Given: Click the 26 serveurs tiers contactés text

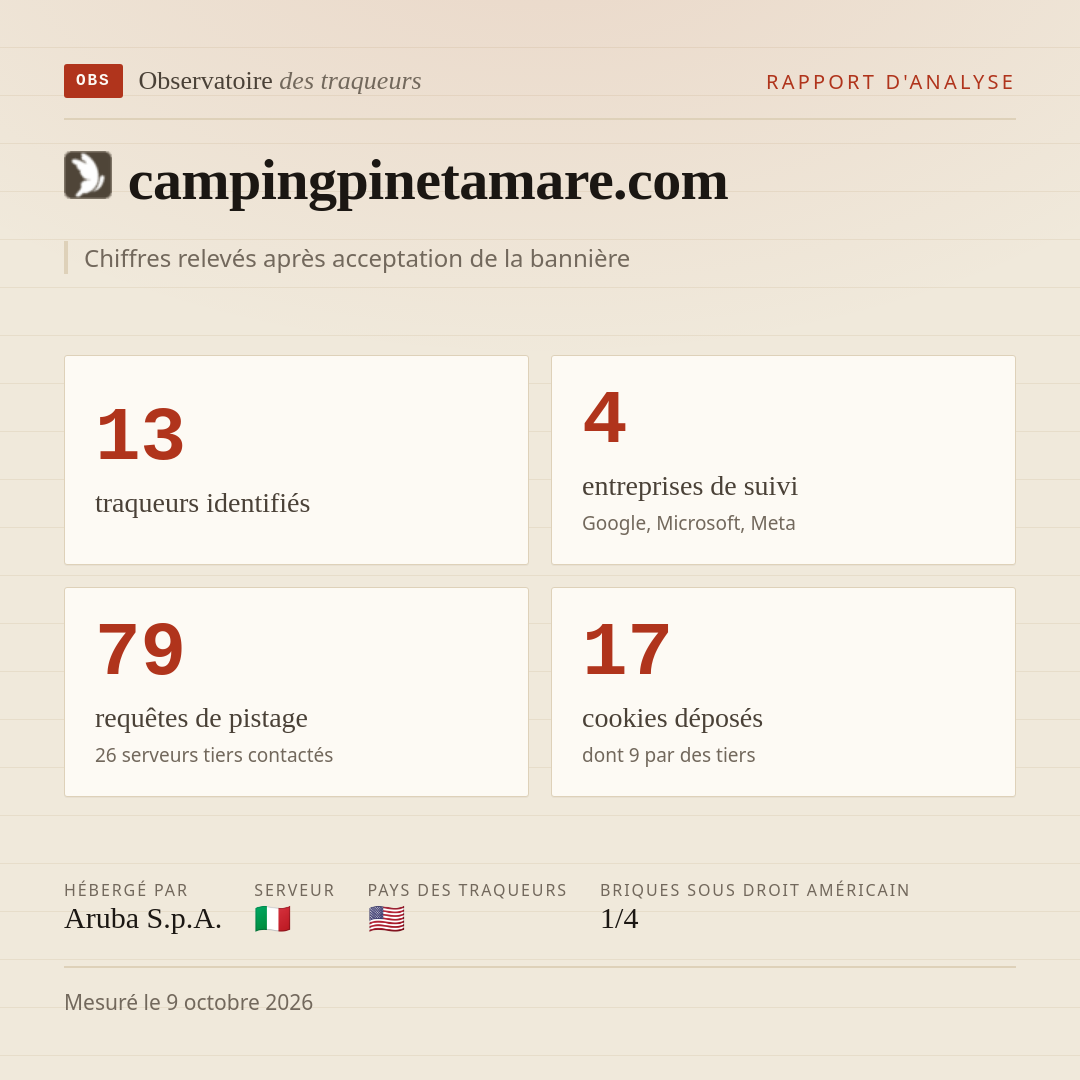Looking at the screenshot, I should 214,755.
